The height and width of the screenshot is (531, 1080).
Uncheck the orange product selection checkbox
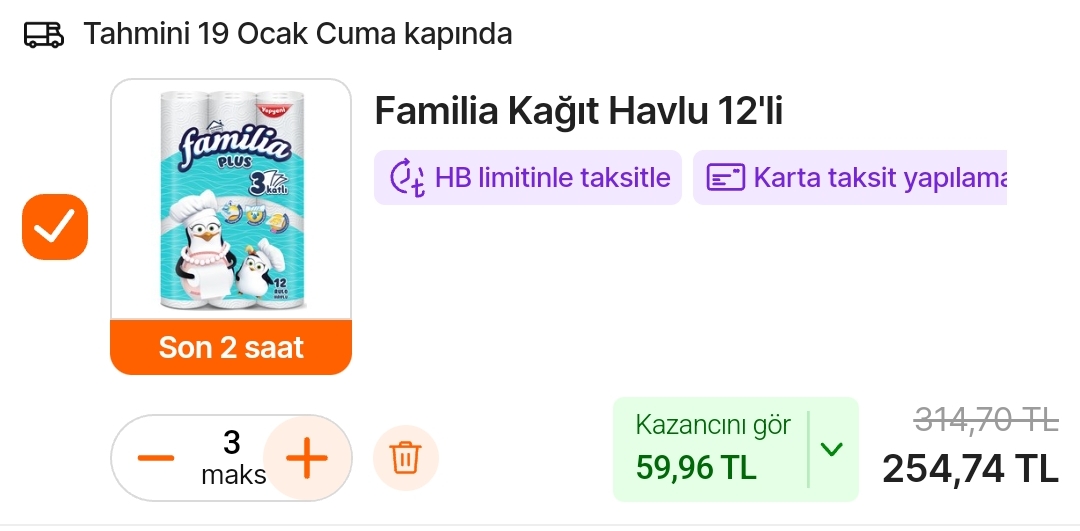(55, 227)
